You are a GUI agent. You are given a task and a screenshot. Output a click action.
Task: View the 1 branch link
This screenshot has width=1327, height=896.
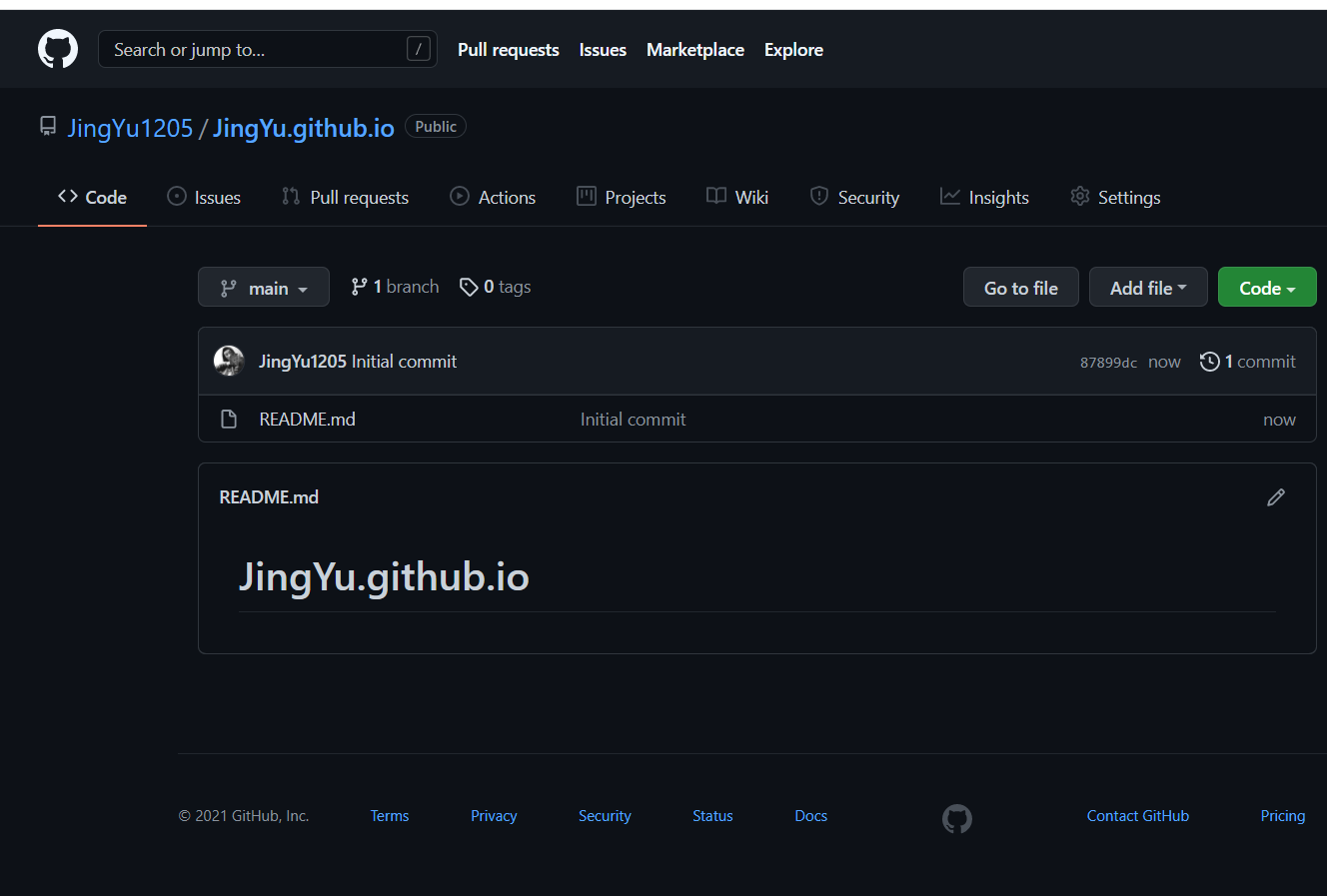pyautogui.click(x=395, y=287)
